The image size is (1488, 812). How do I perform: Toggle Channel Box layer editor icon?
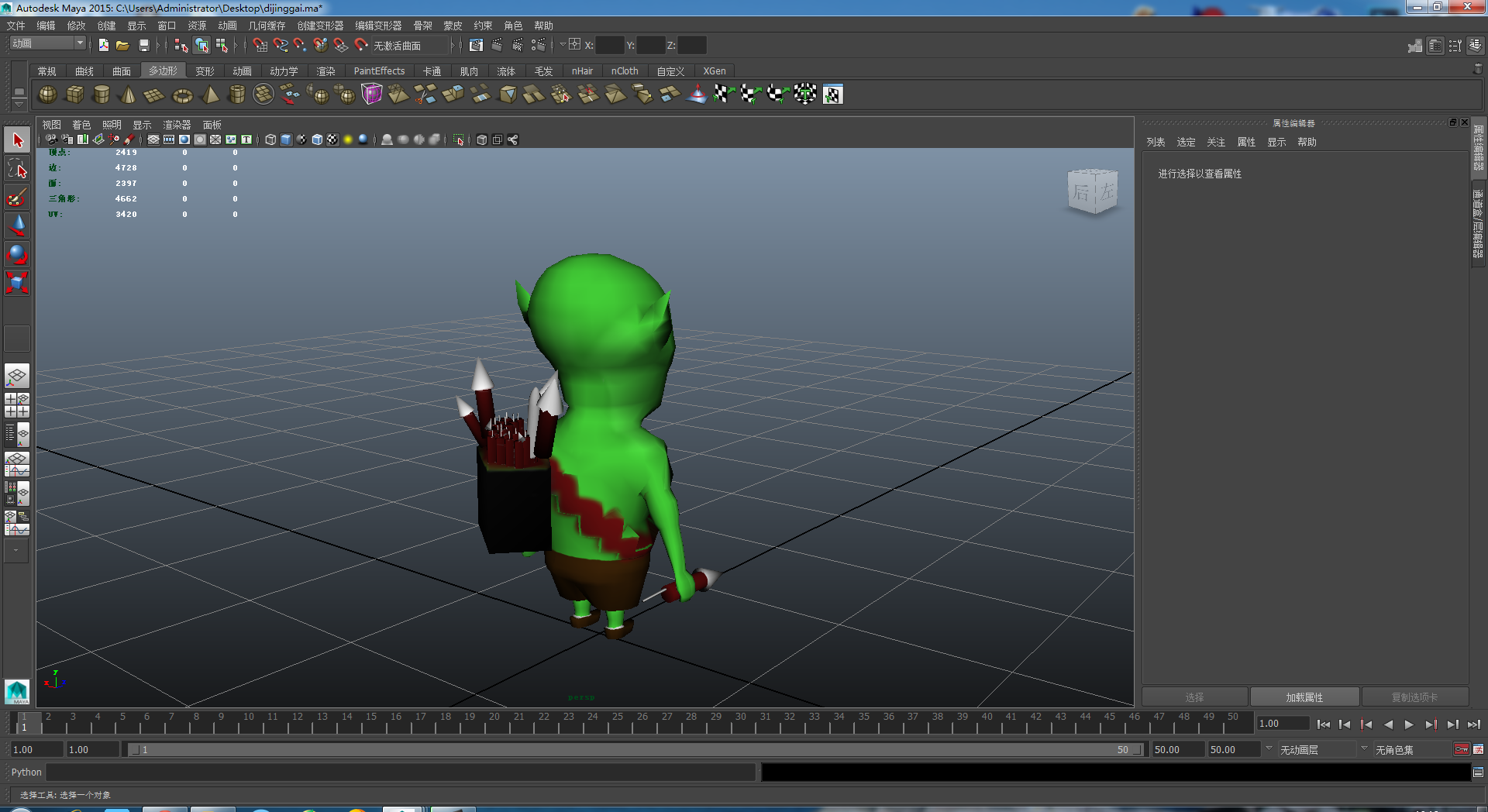pos(1475,46)
